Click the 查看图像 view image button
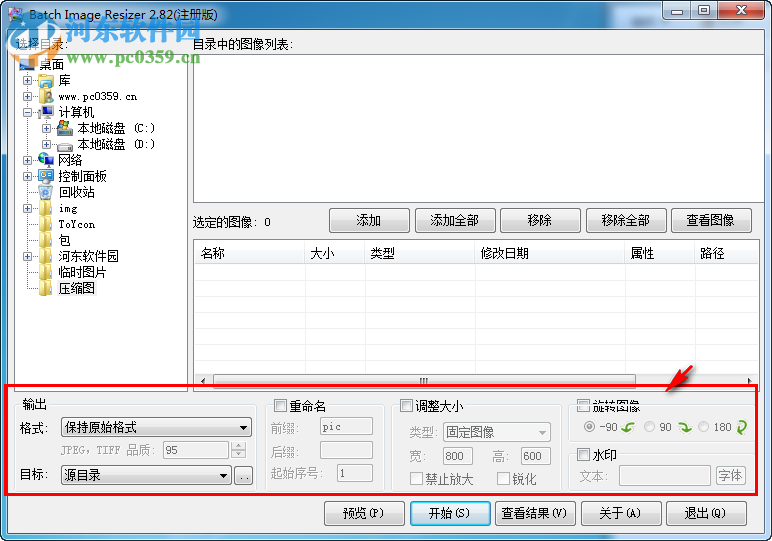 pos(711,221)
